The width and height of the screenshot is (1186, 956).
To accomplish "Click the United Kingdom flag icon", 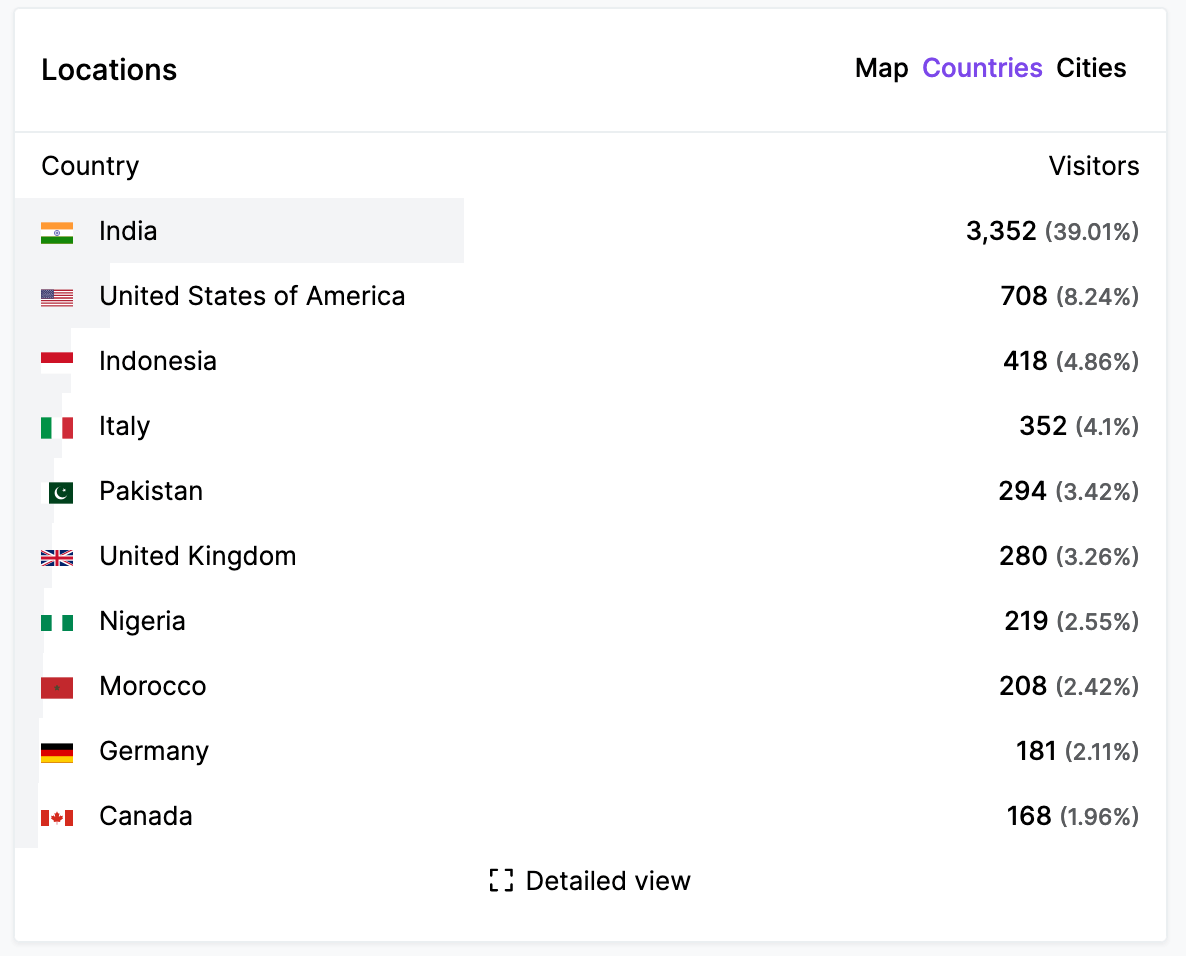I will point(57,556).
